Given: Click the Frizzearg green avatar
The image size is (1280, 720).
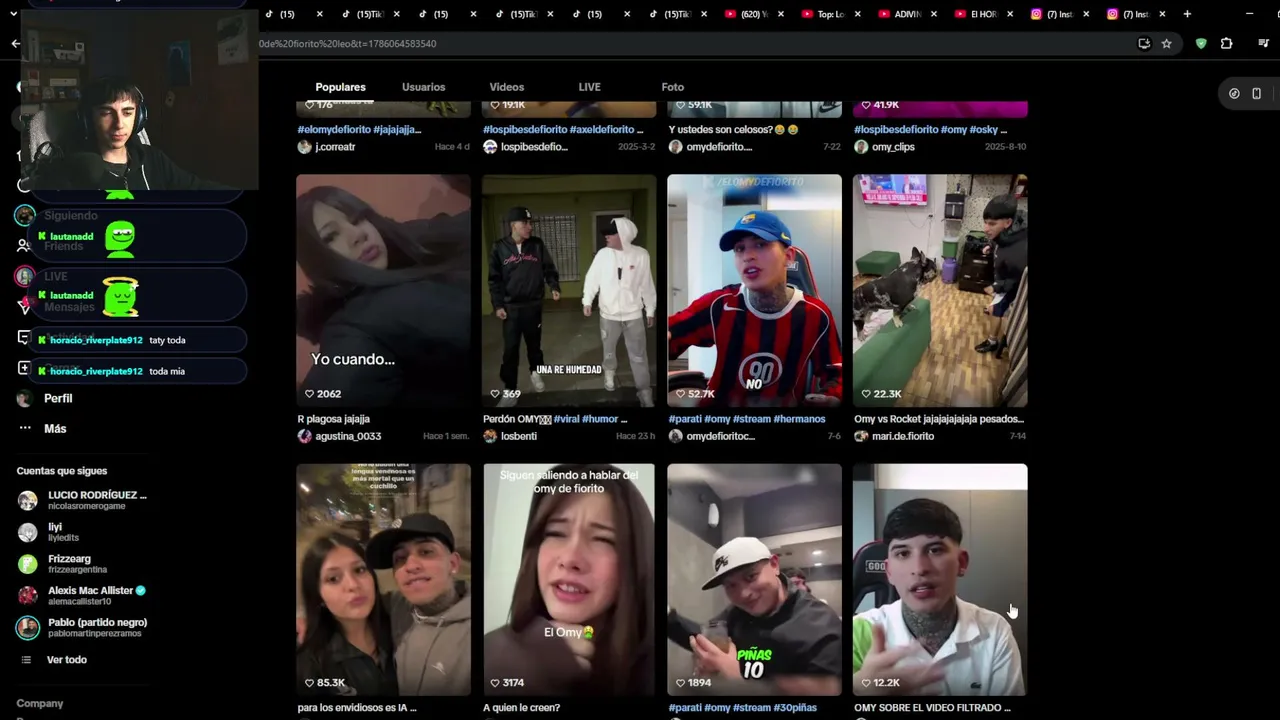Looking at the screenshot, I should [28, 564].
